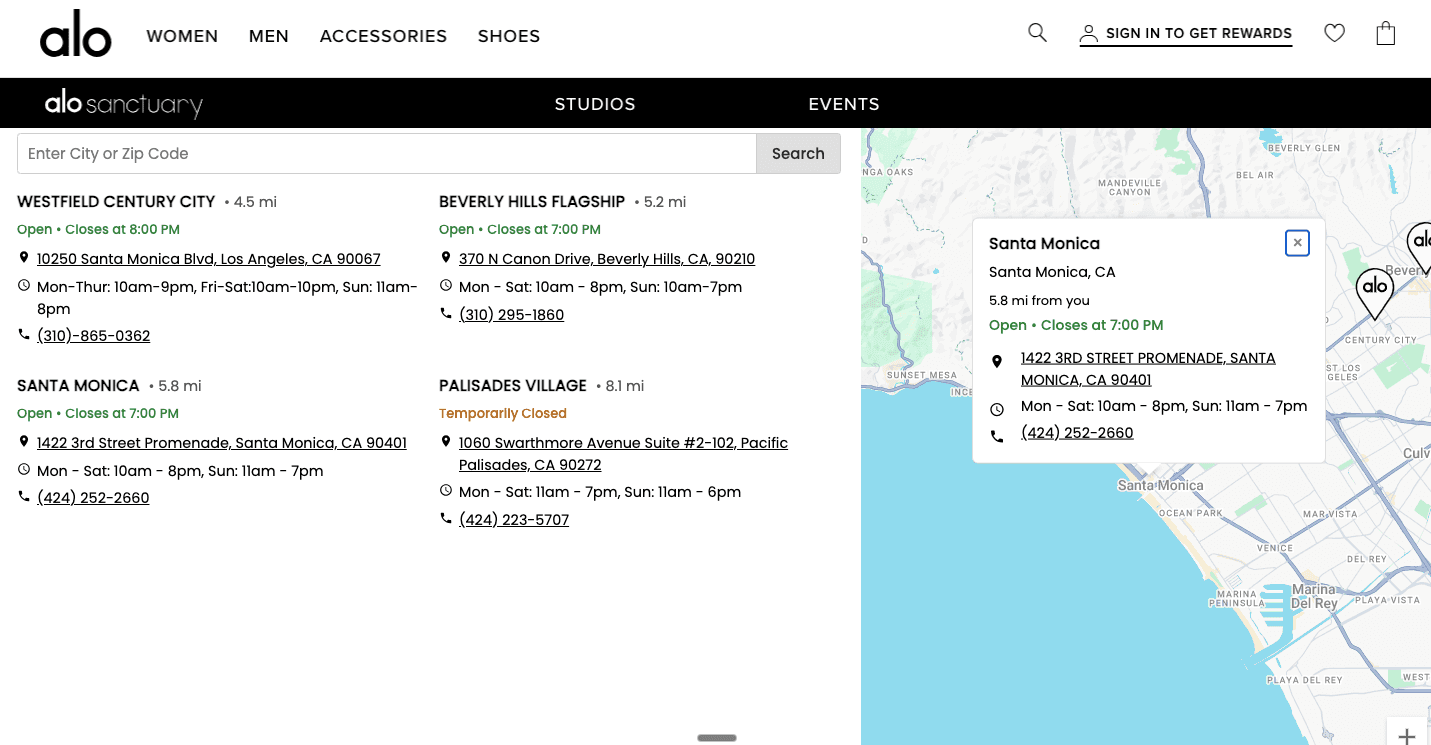
Task: Go to the Events tab
Action: pyautogui.click(x=844, y=104)
